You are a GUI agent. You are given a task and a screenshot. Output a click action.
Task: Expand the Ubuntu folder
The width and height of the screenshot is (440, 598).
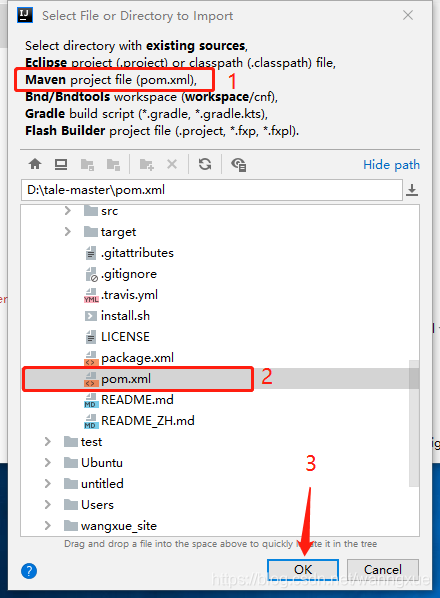click(x=48, y=463)
